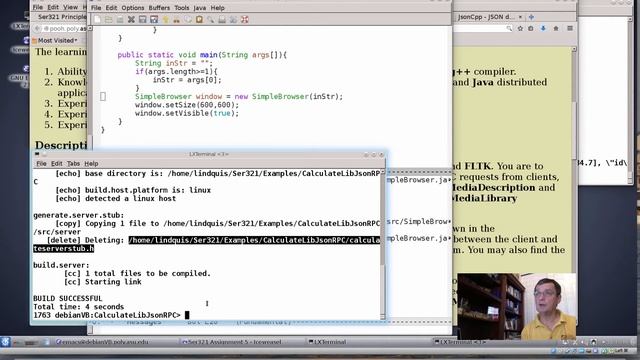Screen dimensions: 640x360
Task: Open the Emacs Edit menu
Action: pos(111,8)
